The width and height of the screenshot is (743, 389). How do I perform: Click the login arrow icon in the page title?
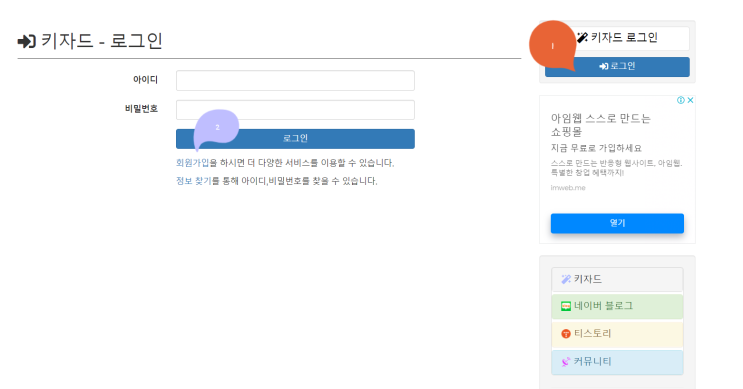pyautogui.click(x=27, y=42)
